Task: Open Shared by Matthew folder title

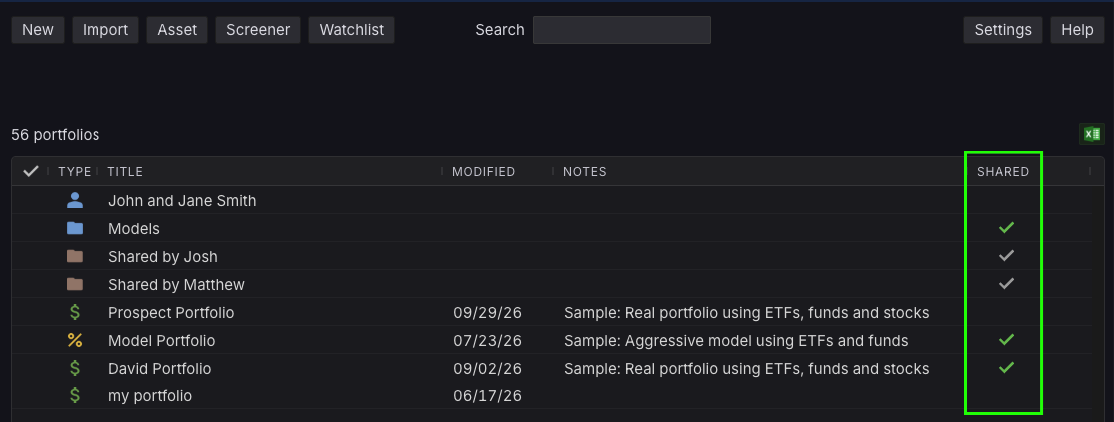Action: click(x=176, y=285)
